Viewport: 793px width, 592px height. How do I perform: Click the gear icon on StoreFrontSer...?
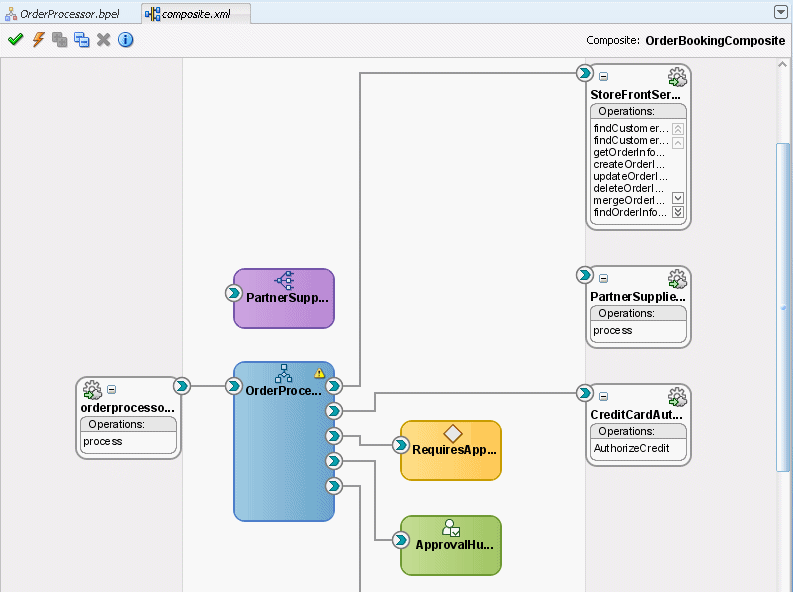pyautogui.click(x=677, y=77)
